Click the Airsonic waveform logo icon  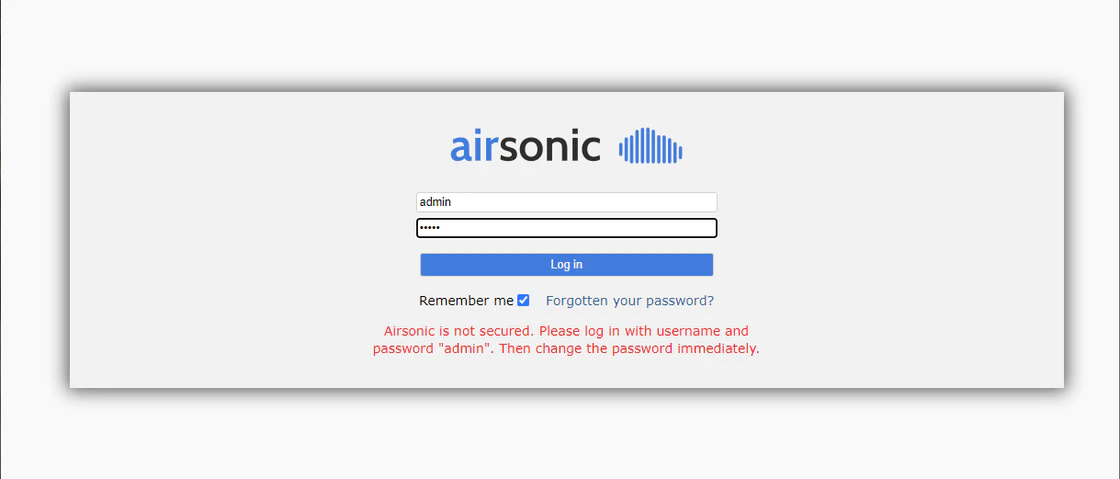tap(650, 147)
